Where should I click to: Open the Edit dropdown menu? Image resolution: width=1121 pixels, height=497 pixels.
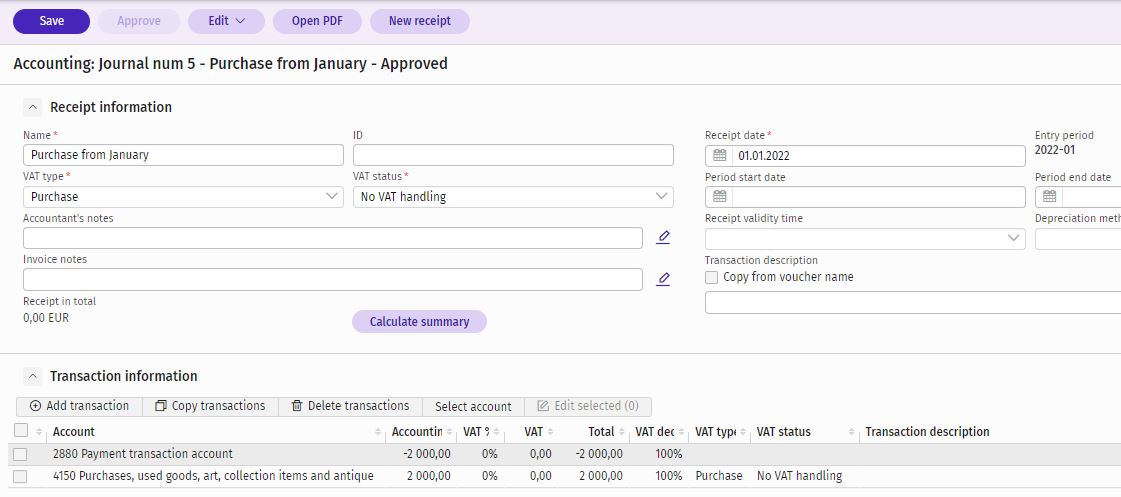pyautogui.click(x=226, y=21)
